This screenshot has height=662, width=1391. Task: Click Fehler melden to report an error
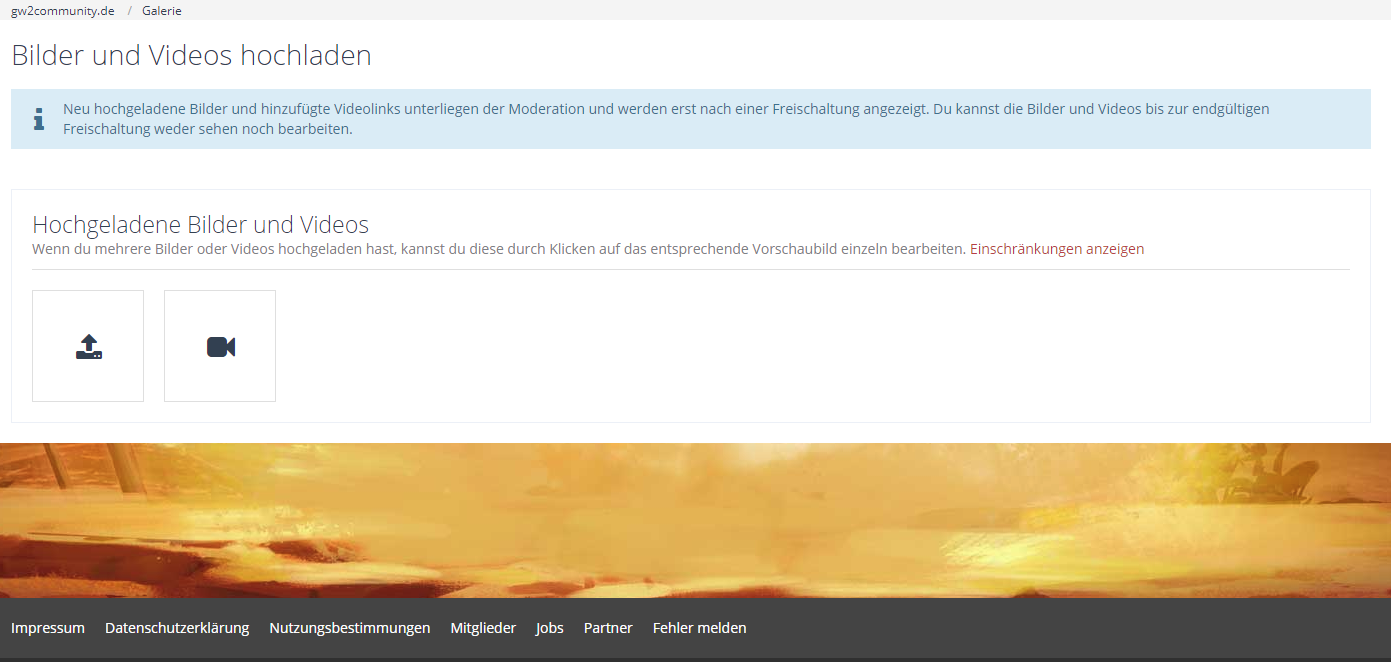699,628
